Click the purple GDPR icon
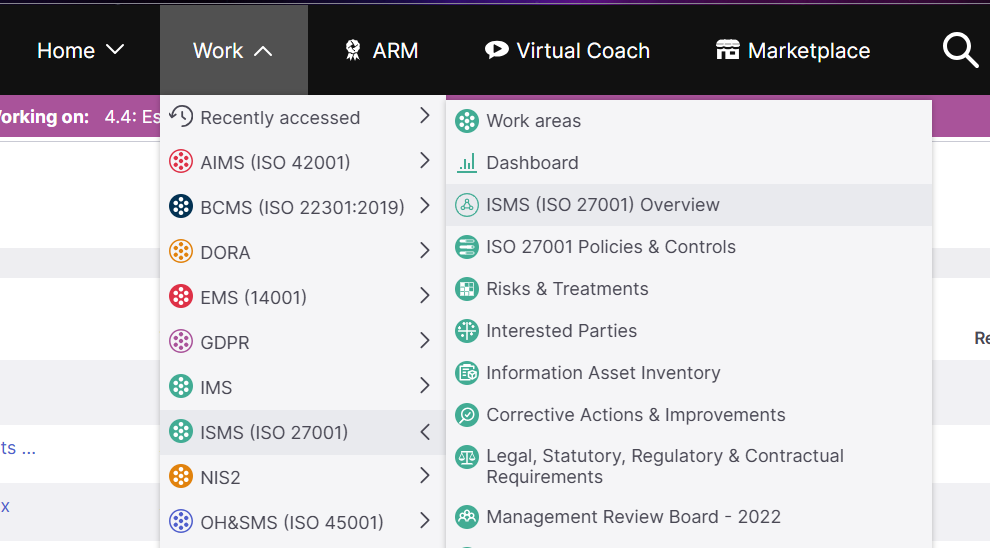990x548 pixels. coord(181,342)
